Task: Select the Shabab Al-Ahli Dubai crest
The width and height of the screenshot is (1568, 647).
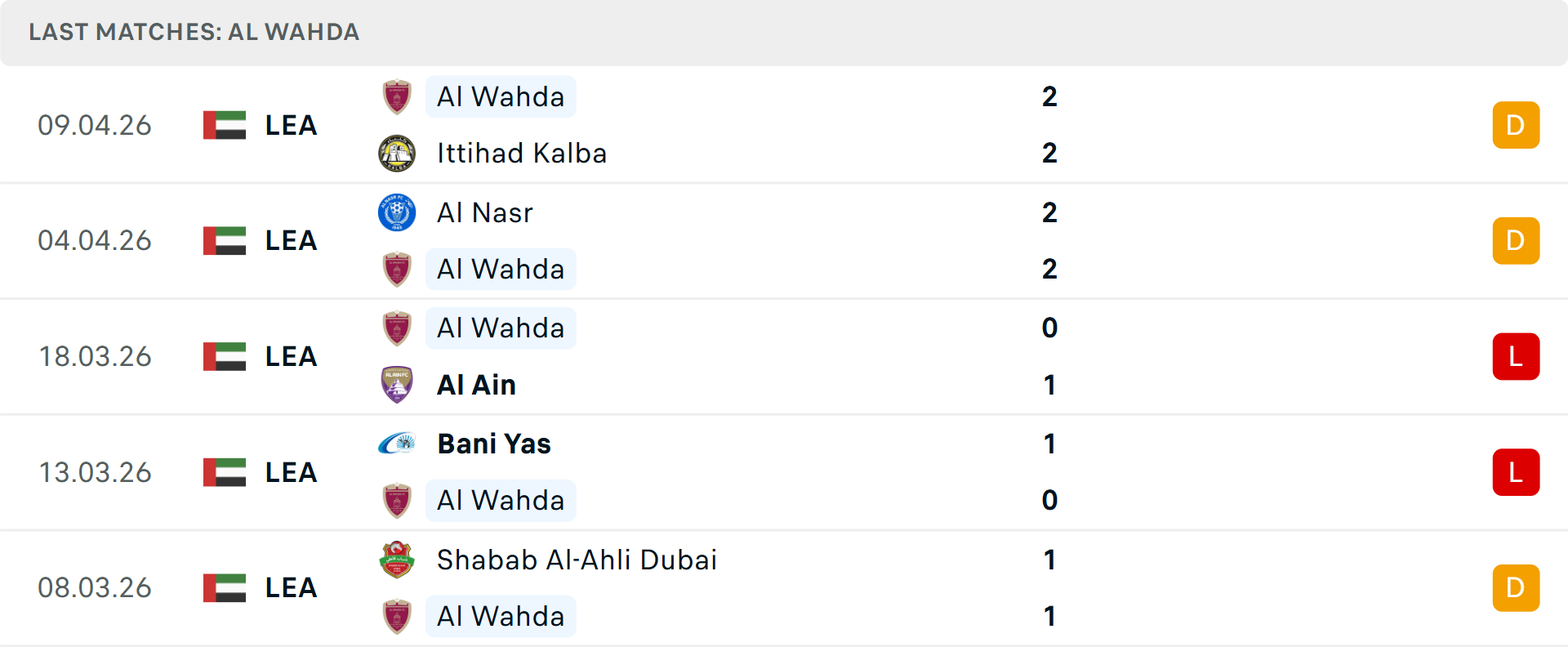Action: [396, 560]
